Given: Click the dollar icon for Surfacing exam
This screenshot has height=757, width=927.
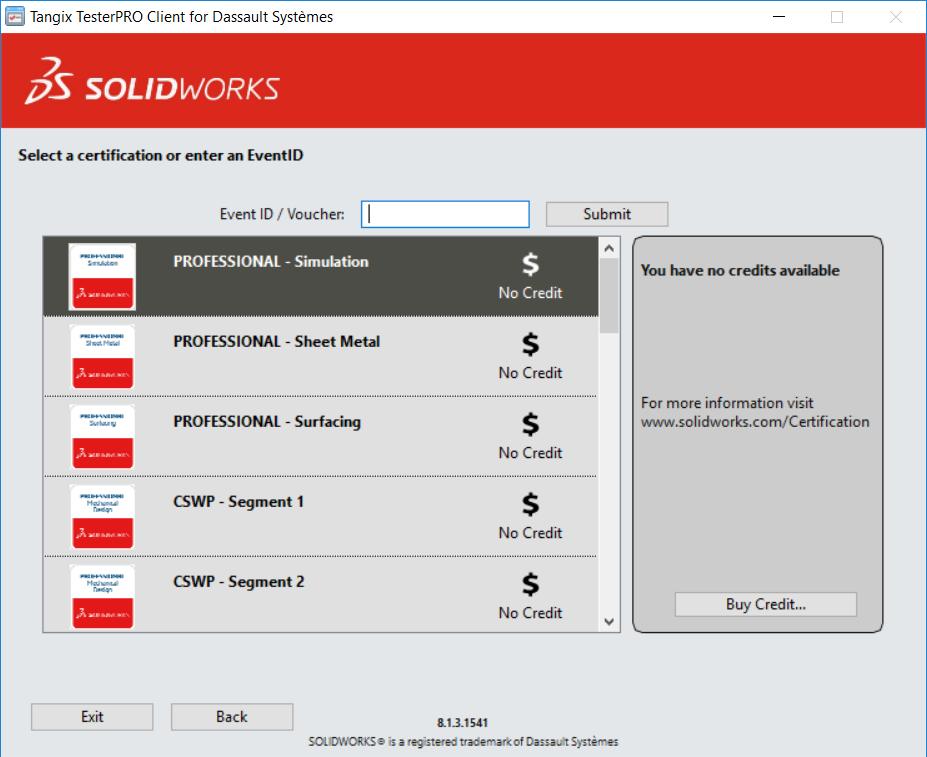Looking at the screenshot, I should [530, 423].
